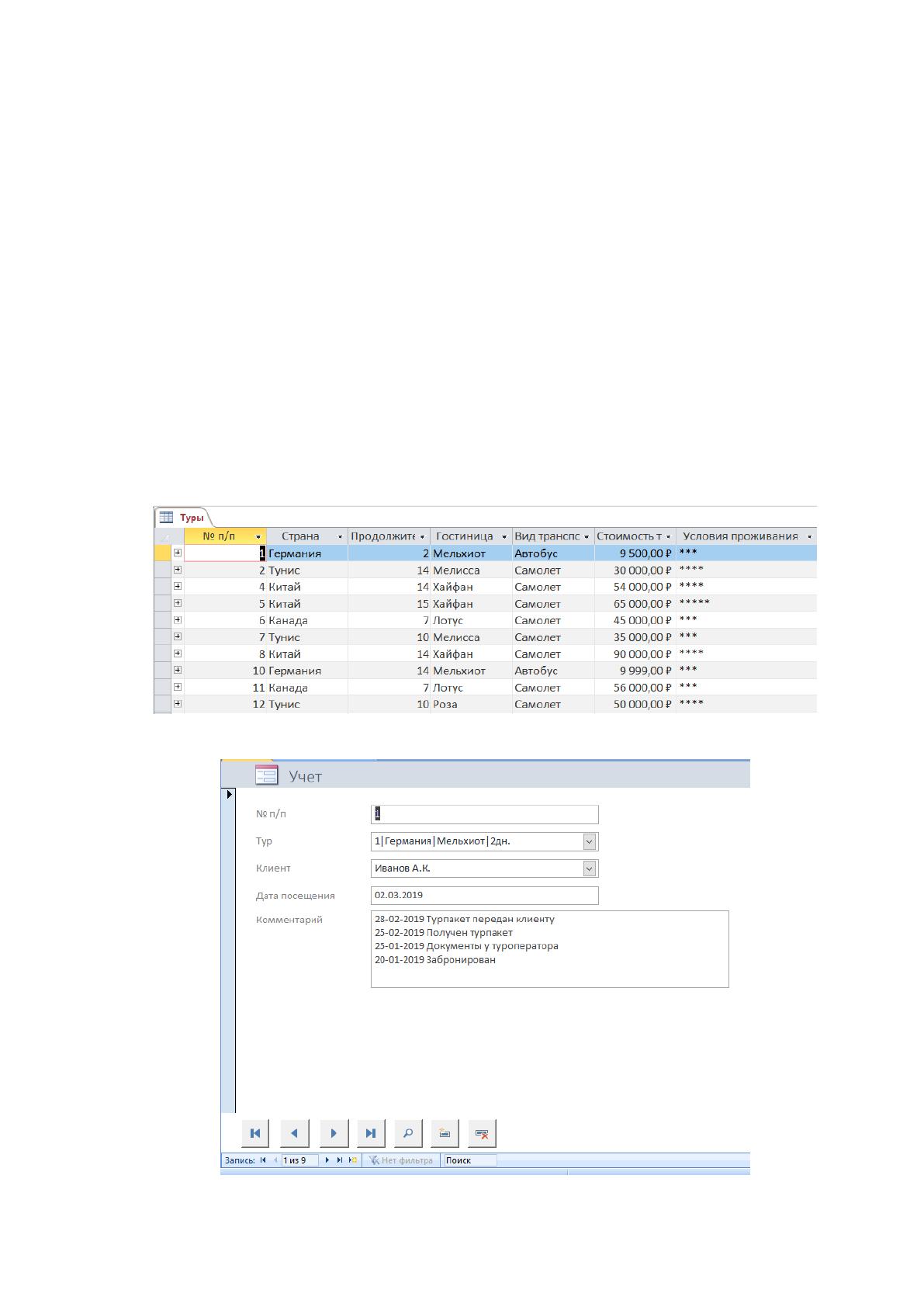Click the new blank record navigator icon
This screenshot has width=924, height=1307.
[x=352, y=1160]
